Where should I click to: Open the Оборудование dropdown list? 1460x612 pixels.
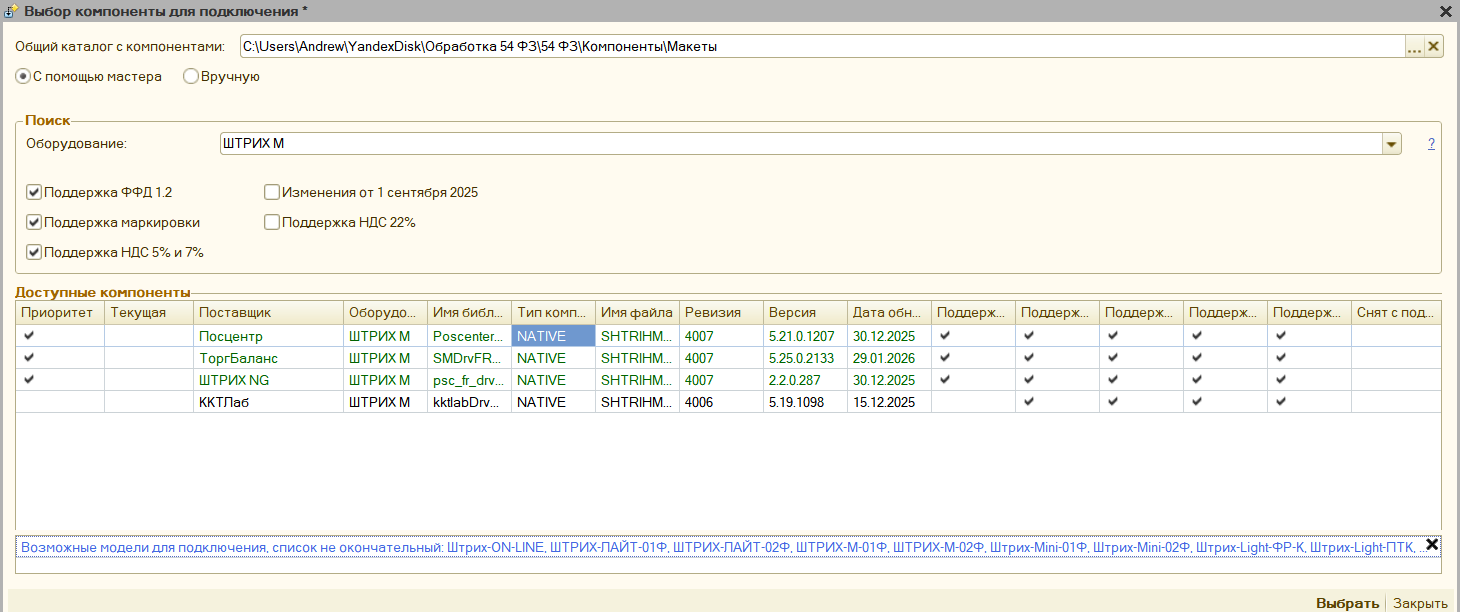click(1390, 144)
